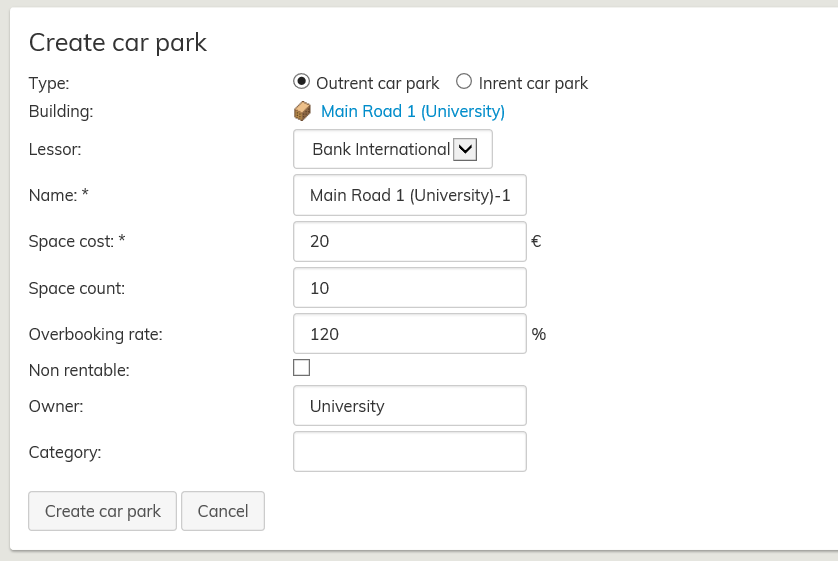Select the Overbooking rate field
Screen dimensions: 838x561
(x=410, y=334)
